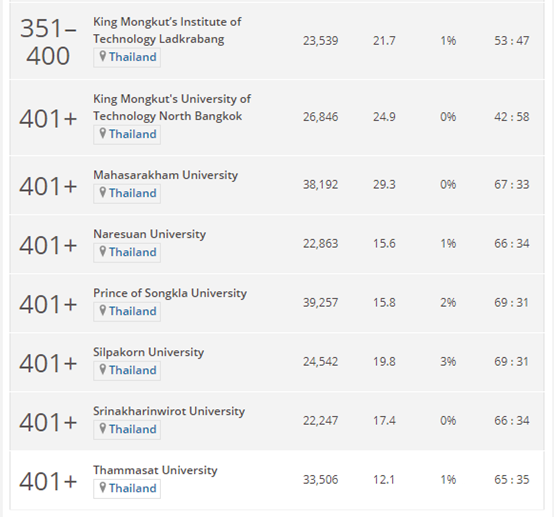Open Thammasat University page
This screenshot has width=554, height=517.
click(x=155, y=470)
